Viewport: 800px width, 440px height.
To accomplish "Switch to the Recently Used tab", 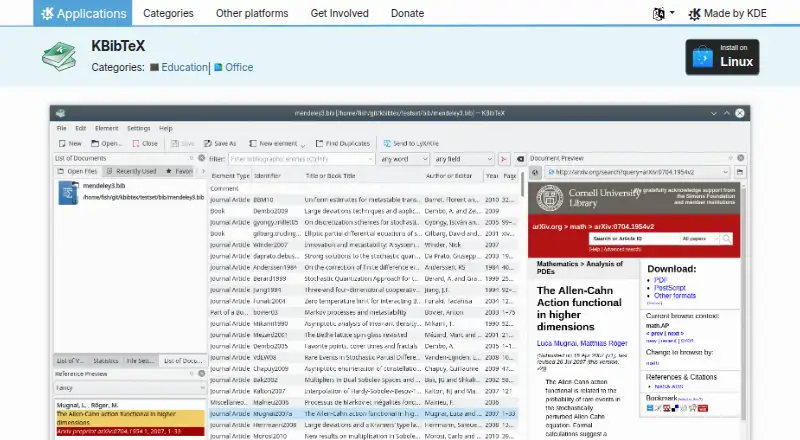I will (x=131, y=172).
